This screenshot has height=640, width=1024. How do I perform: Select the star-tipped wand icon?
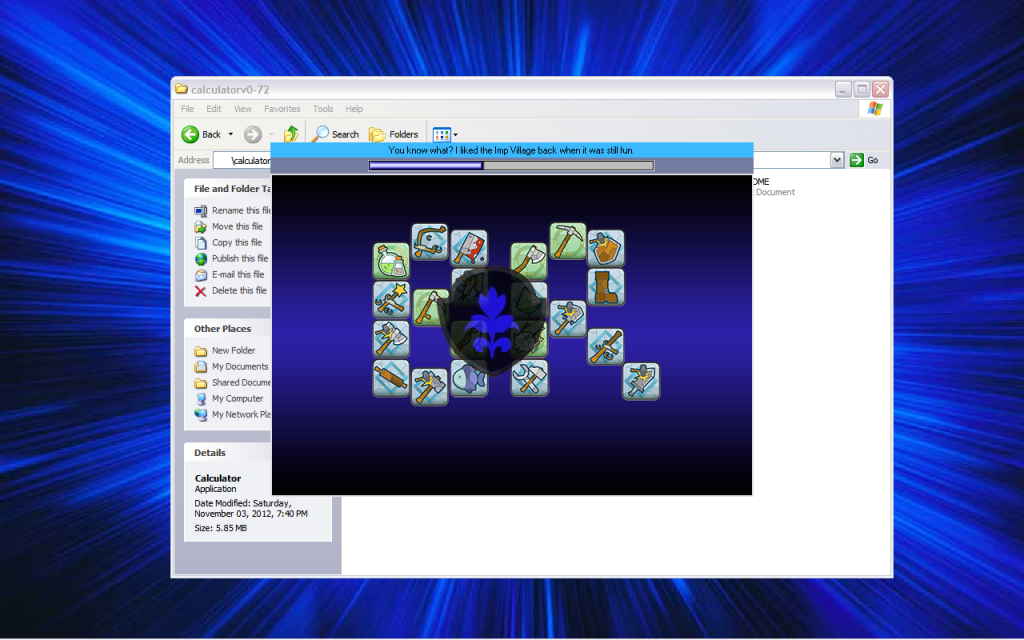pyautogui.click(x=391, y=300)
